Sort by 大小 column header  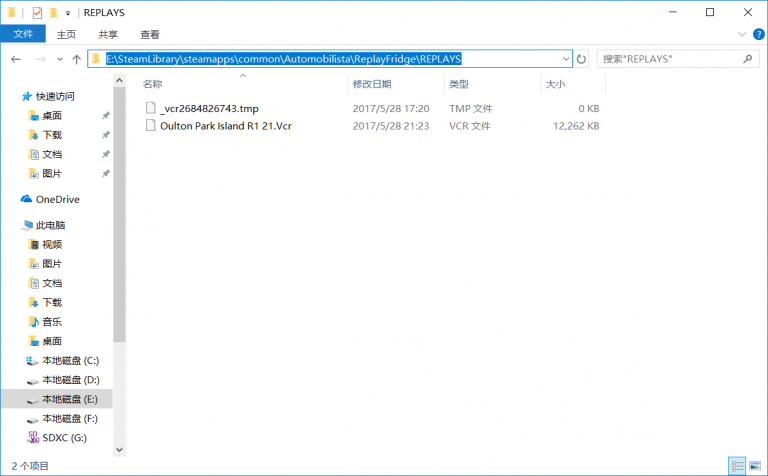[555, 84]
